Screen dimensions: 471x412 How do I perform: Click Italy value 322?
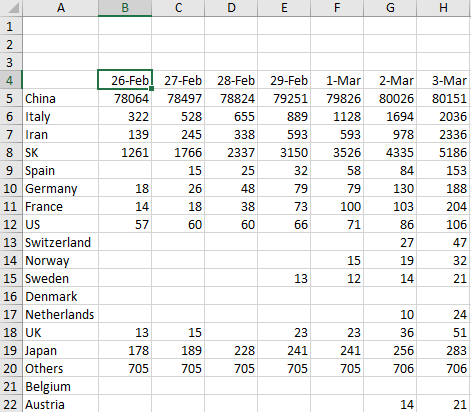point(125,116)
